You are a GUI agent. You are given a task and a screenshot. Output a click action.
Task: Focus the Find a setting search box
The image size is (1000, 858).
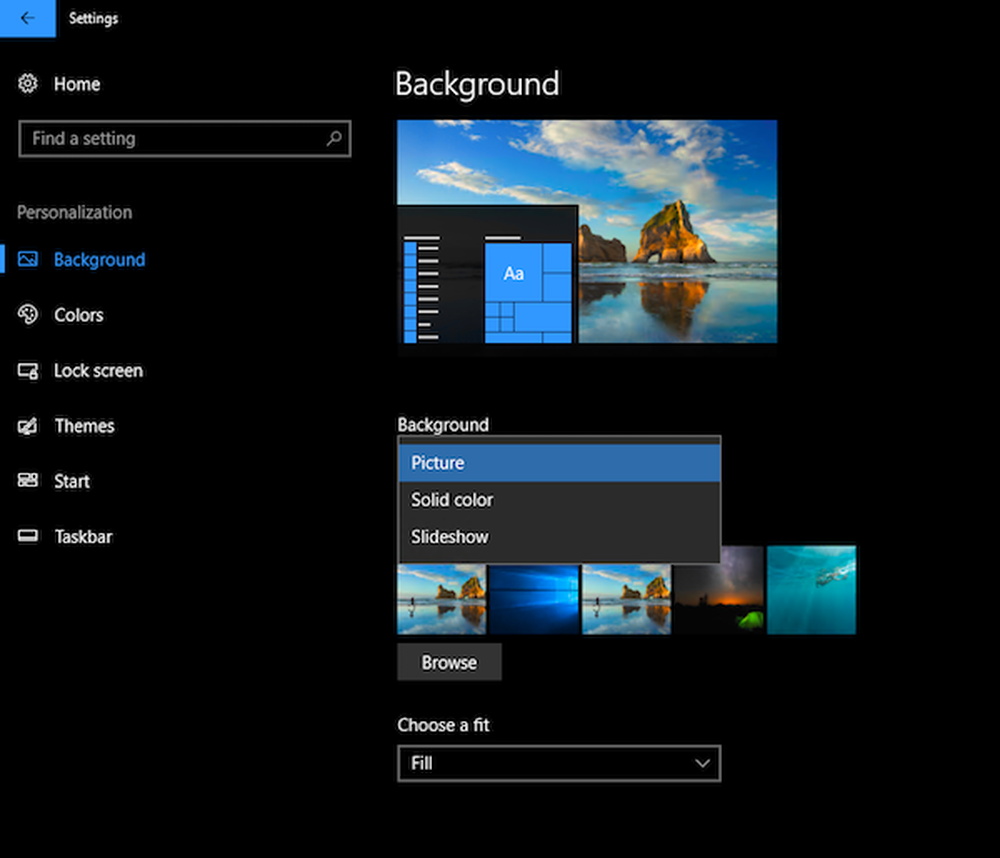170,139
